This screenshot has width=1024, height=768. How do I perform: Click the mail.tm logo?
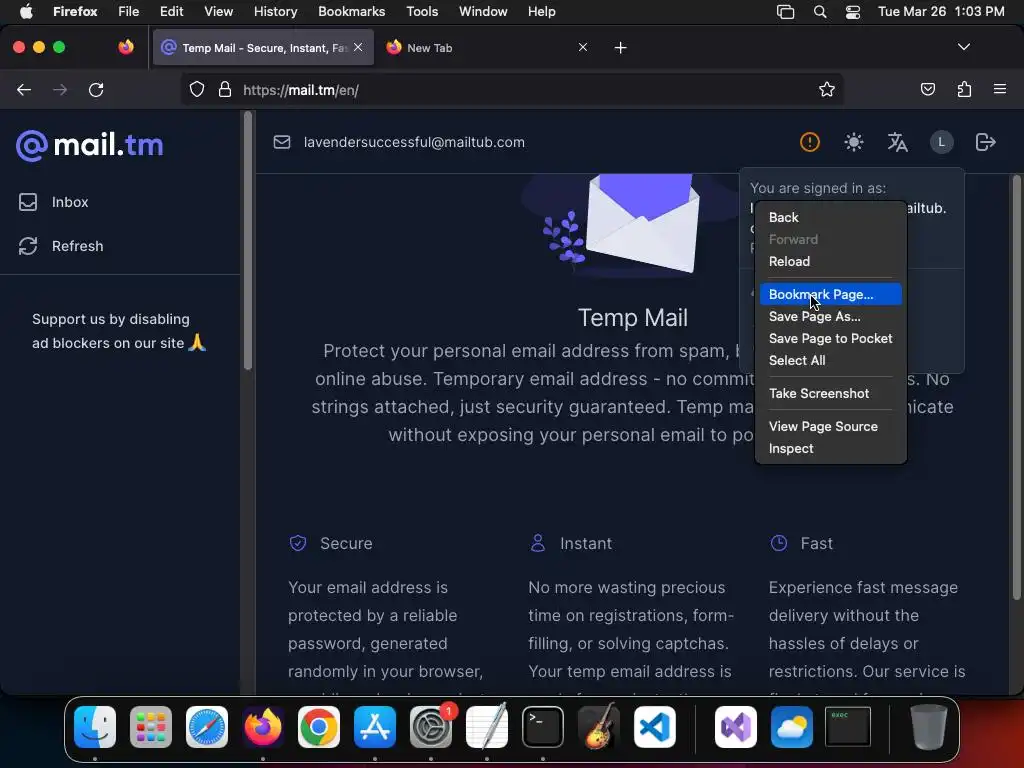89,145
